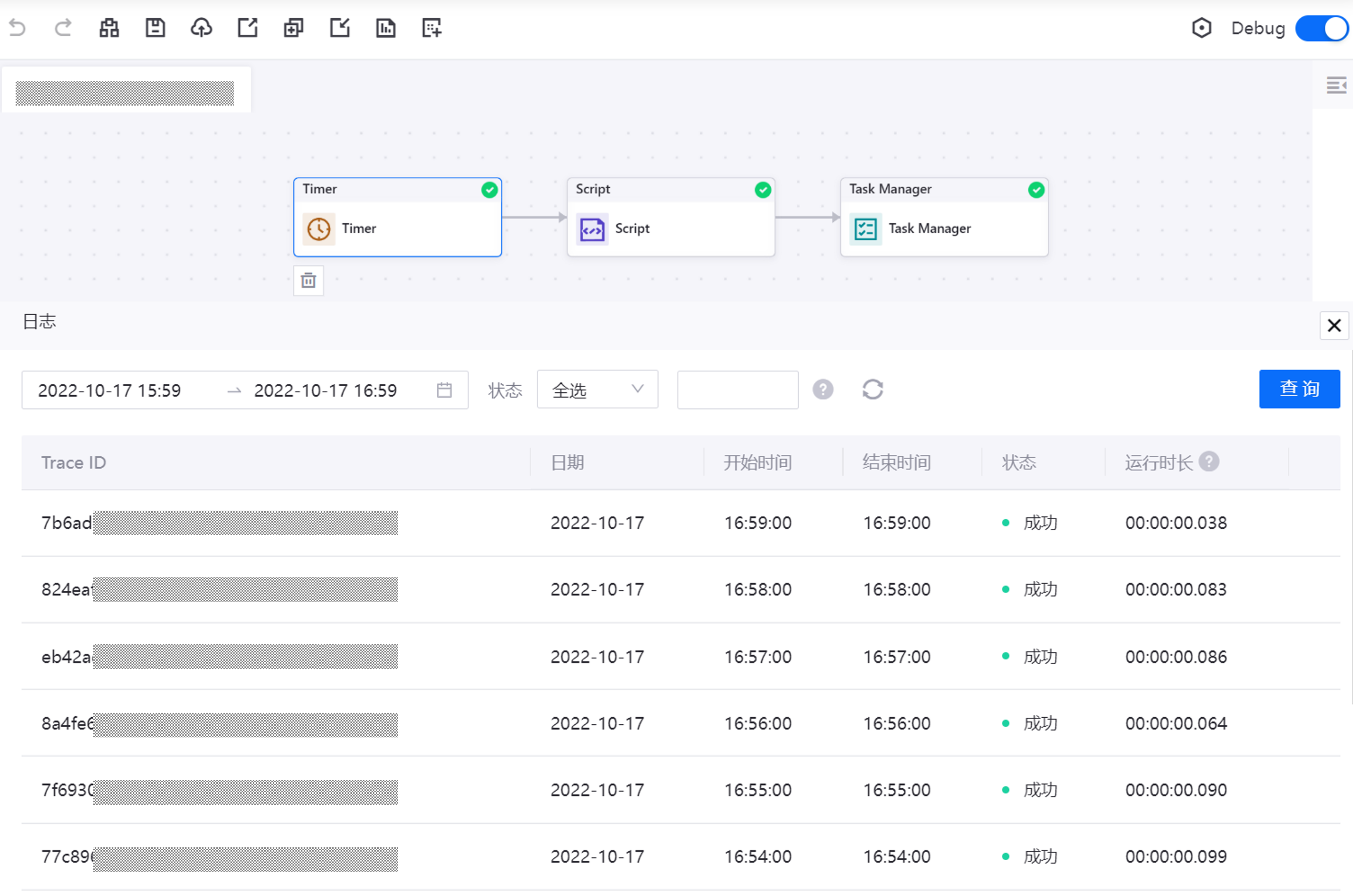The image size is (1353, 896).
Task: Open the 状态 dropdown showing 全选
Action: pyautogui.click(x=597, y=390)
